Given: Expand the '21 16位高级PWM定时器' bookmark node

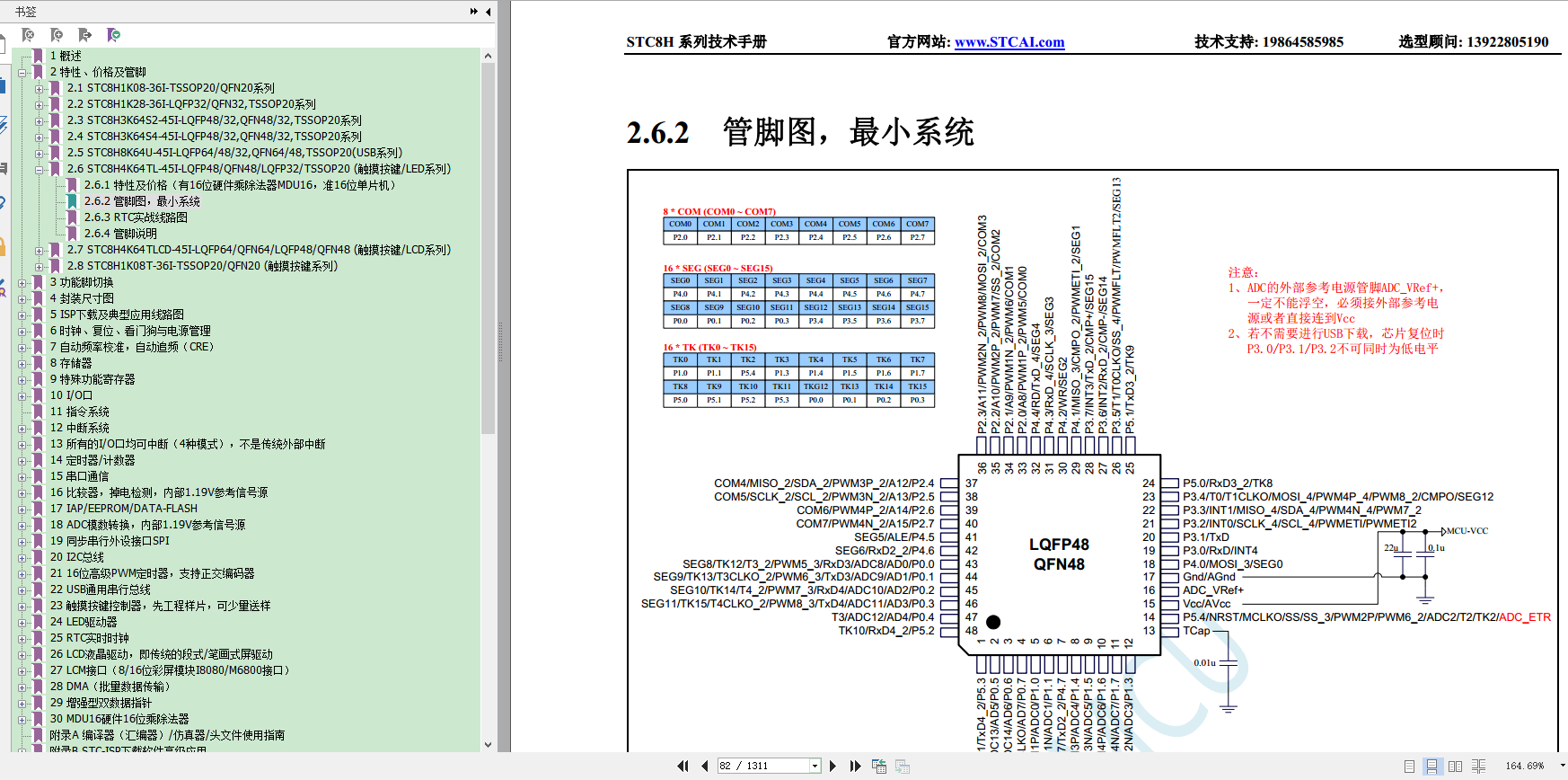Looking at the screenshot, I should pyautogui.click(x=22, y=573).
